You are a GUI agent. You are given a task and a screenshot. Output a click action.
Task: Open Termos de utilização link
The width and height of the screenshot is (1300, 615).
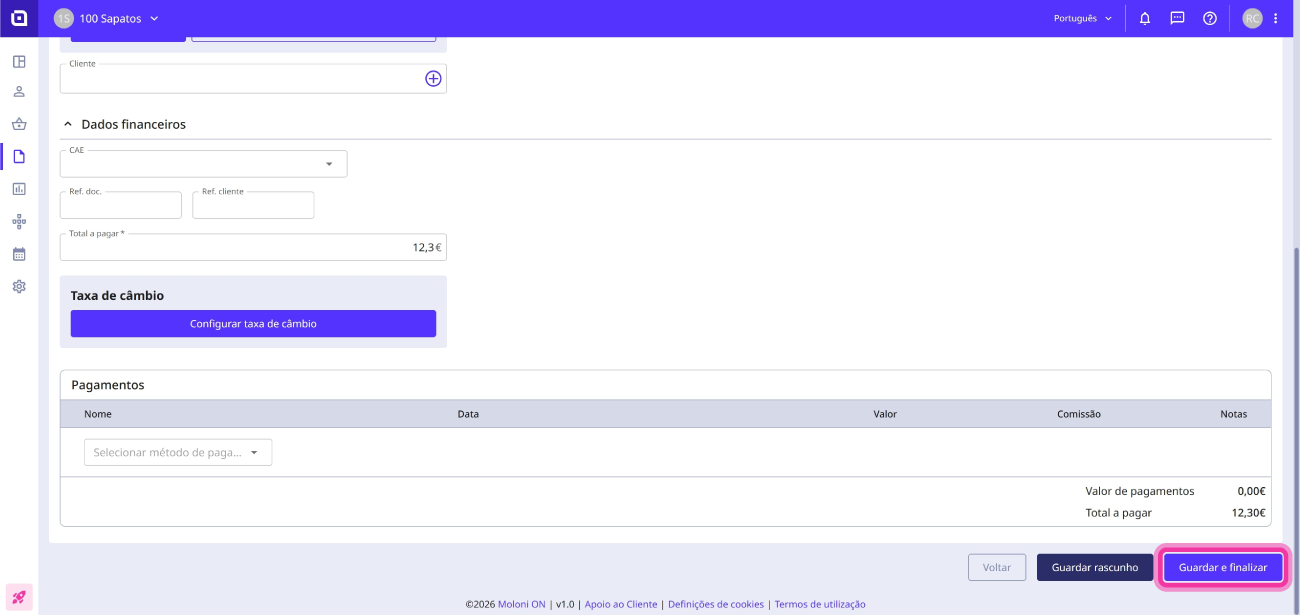pos(820,604)
